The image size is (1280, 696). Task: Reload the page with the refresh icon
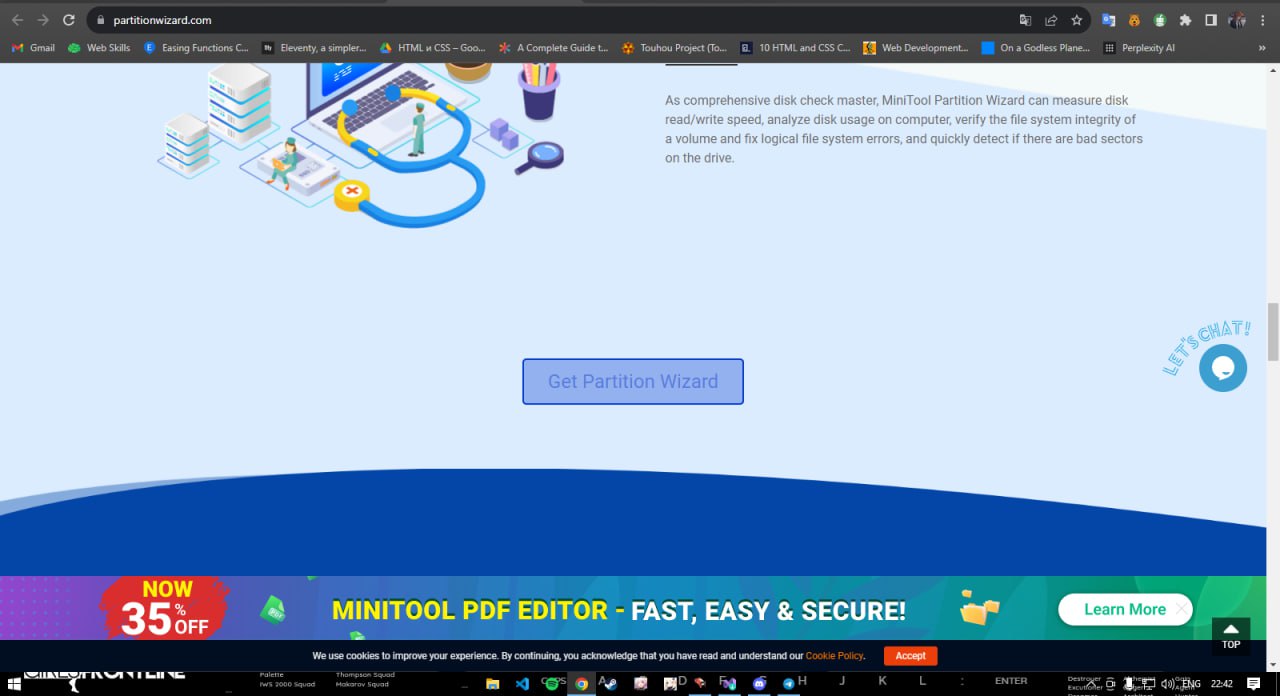pyautogui.click(x=69, y=20)
